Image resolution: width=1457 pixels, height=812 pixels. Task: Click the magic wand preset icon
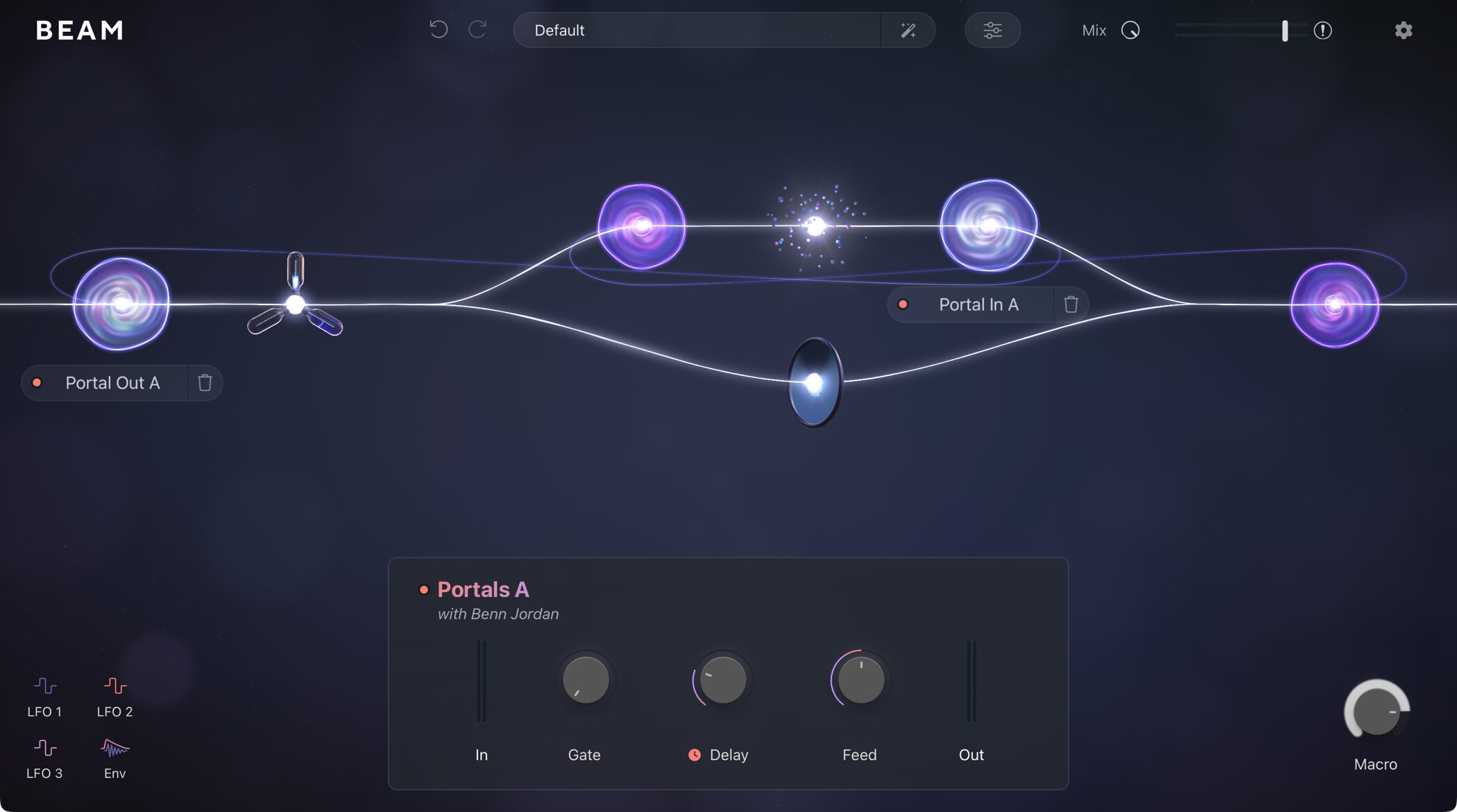click(x=908, y=30)
